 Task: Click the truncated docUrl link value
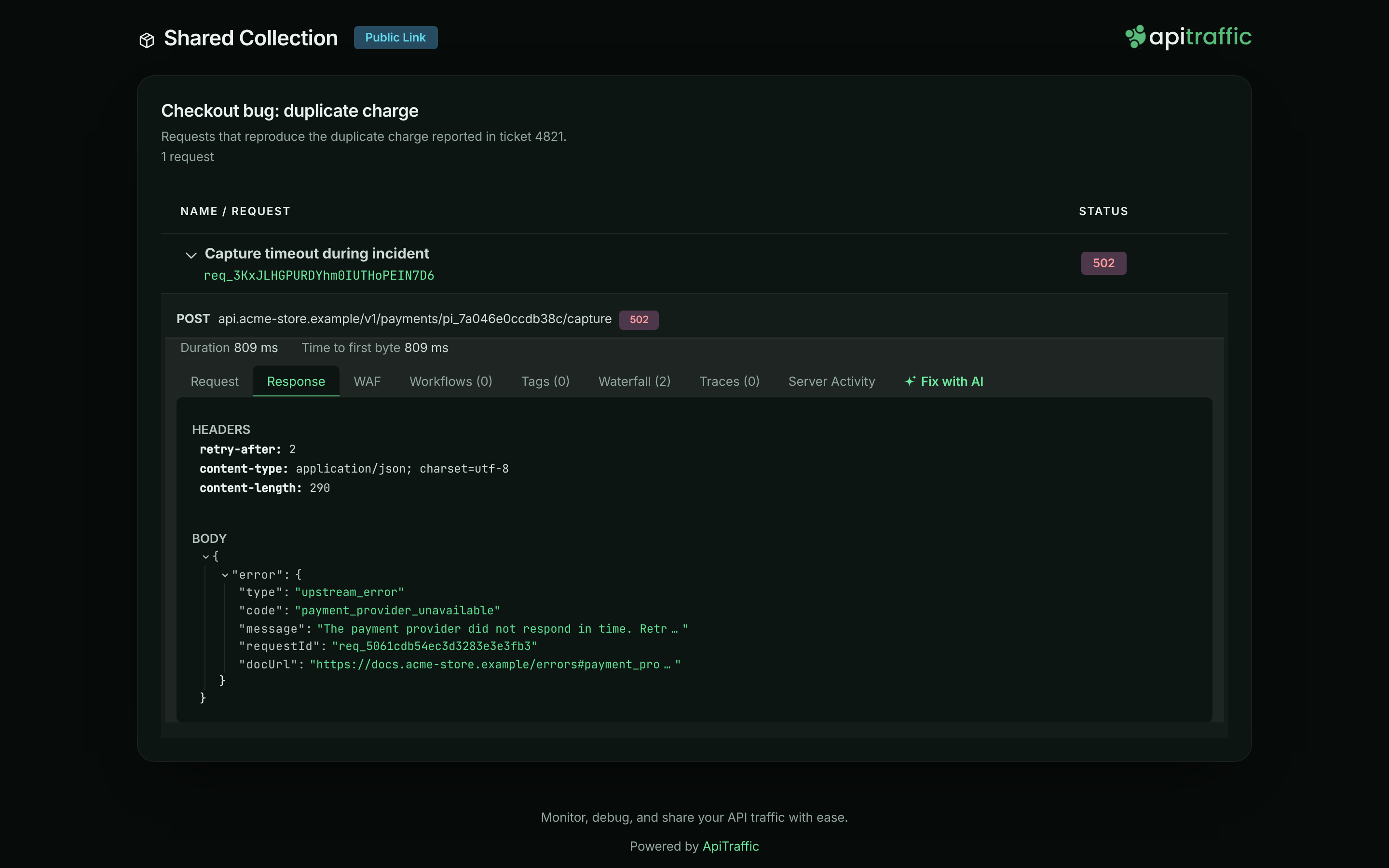pyautogui.click(x=495, y=664)
